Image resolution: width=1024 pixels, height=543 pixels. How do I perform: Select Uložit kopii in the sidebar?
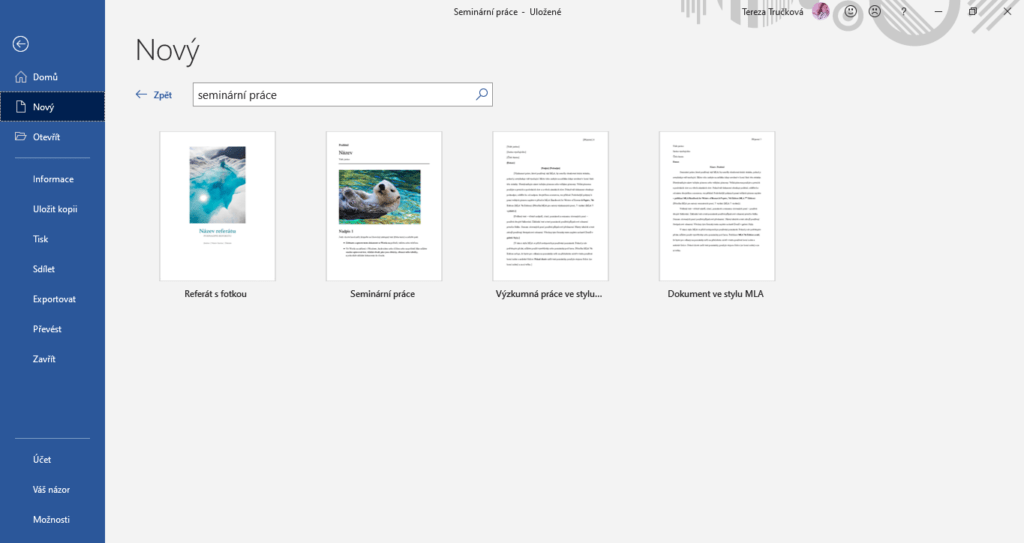click(x=55, y=209)
